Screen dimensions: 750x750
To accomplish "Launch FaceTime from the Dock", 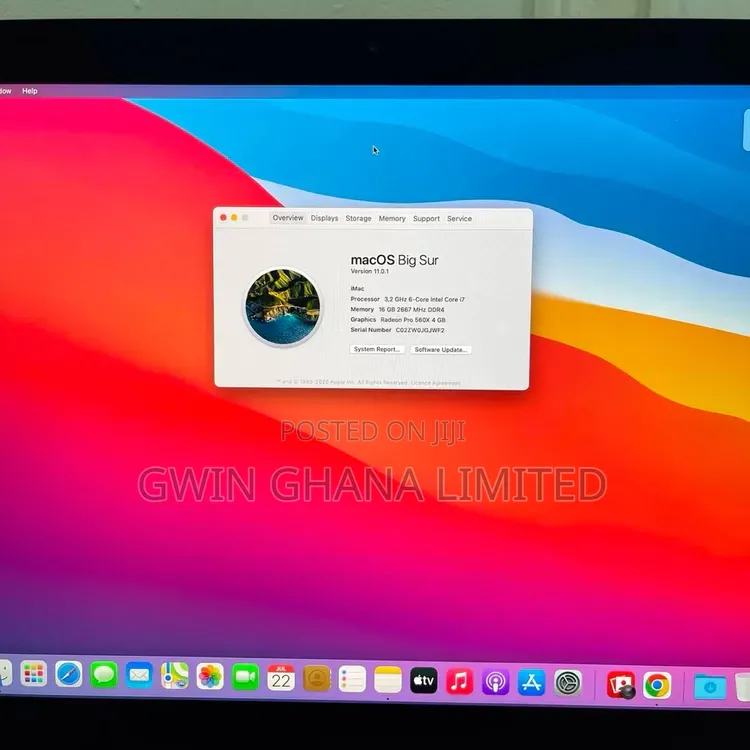I will (245, 677).
